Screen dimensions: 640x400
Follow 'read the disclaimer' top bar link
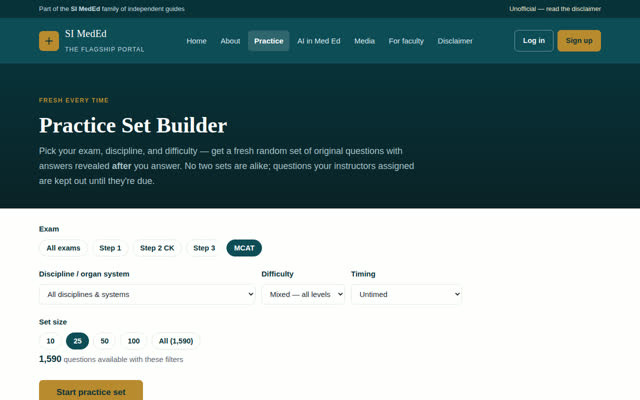573,9
